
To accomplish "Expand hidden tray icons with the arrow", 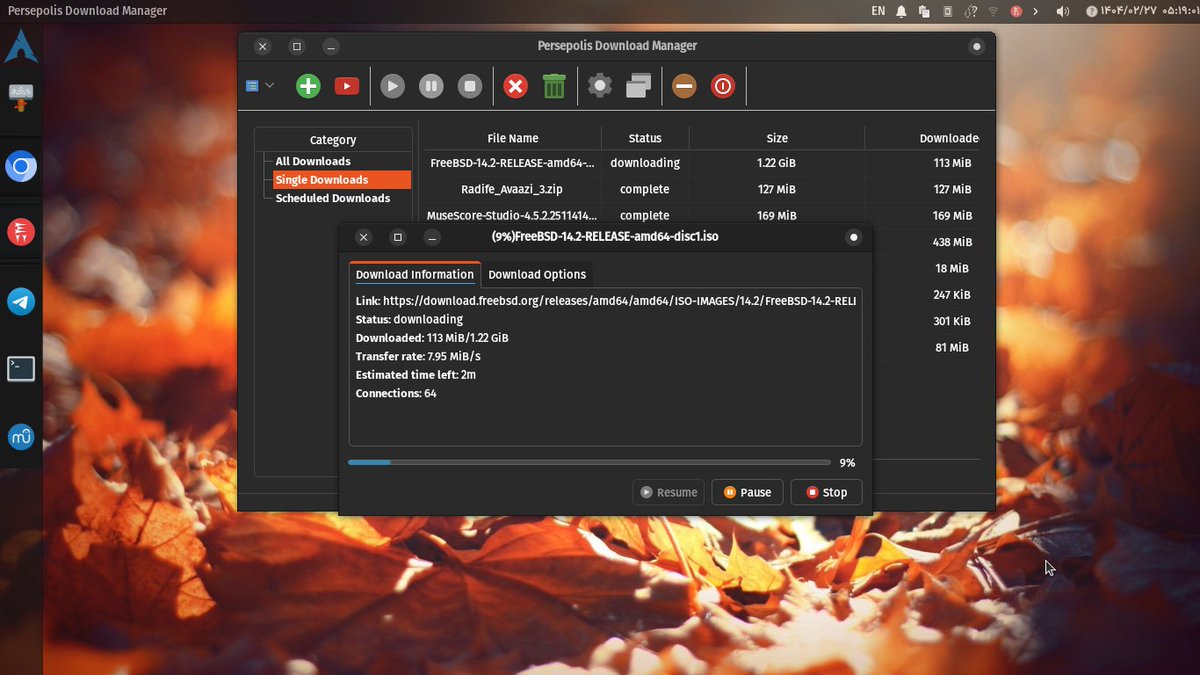I will [1036, 11].
